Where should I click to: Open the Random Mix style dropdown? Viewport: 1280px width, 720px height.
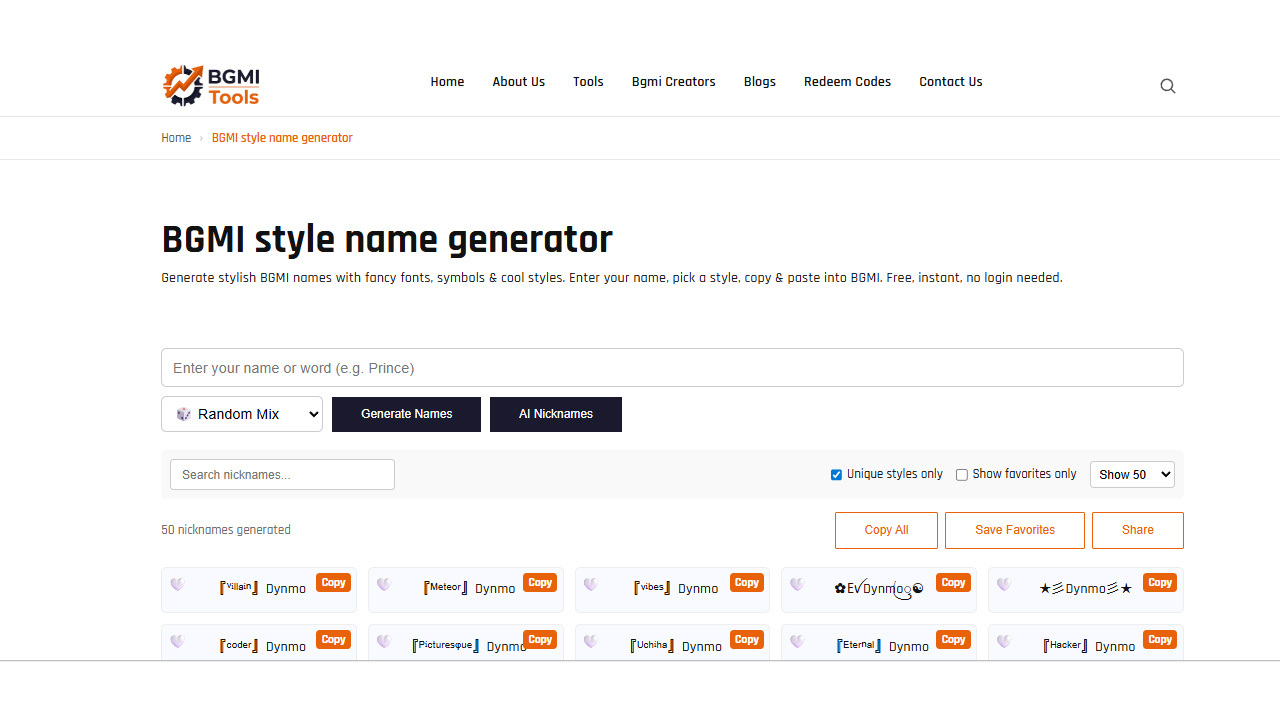(242, 414)
